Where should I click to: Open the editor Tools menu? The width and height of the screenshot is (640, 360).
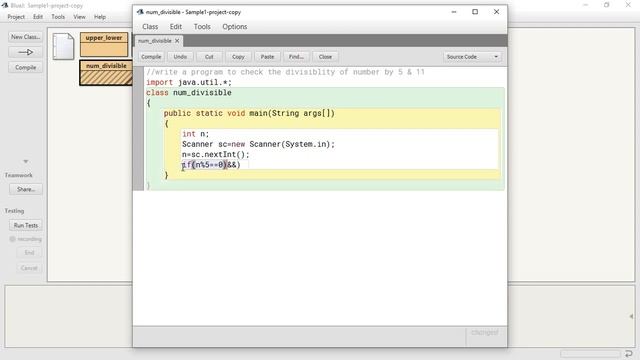202,27
